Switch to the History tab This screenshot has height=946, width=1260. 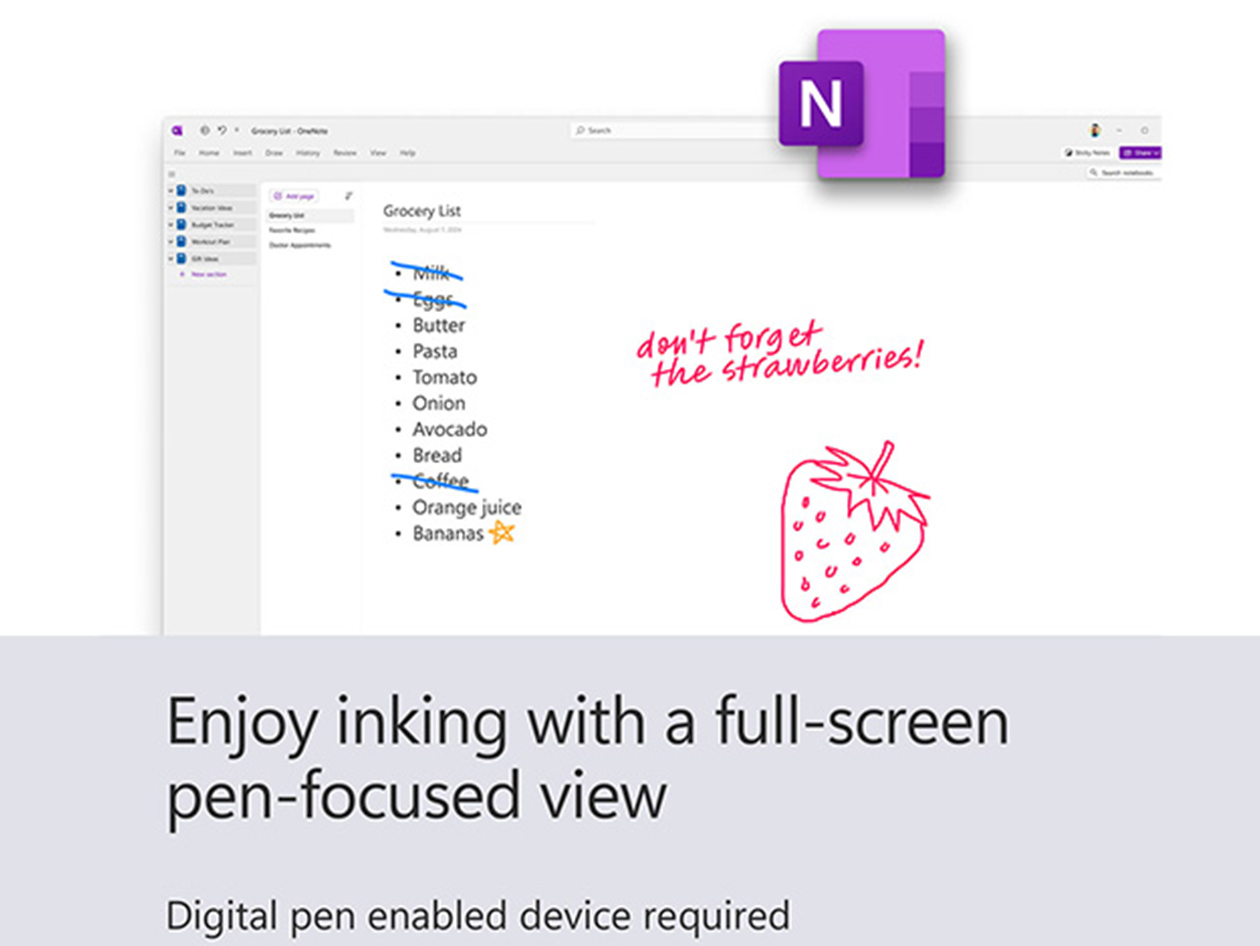[x=308, y=153]
